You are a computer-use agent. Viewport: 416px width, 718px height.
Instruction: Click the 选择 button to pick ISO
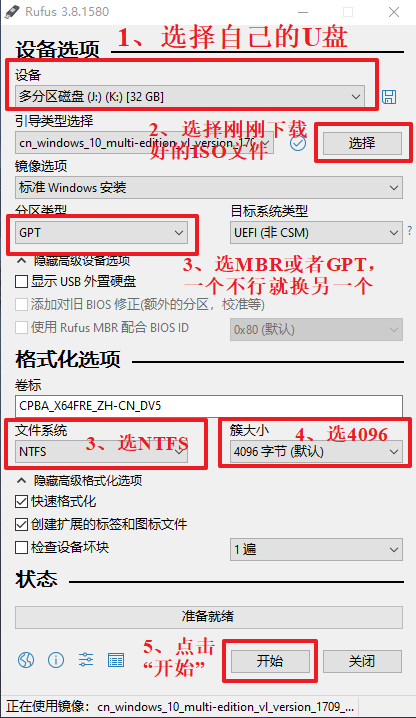click(x=362, y=143)
